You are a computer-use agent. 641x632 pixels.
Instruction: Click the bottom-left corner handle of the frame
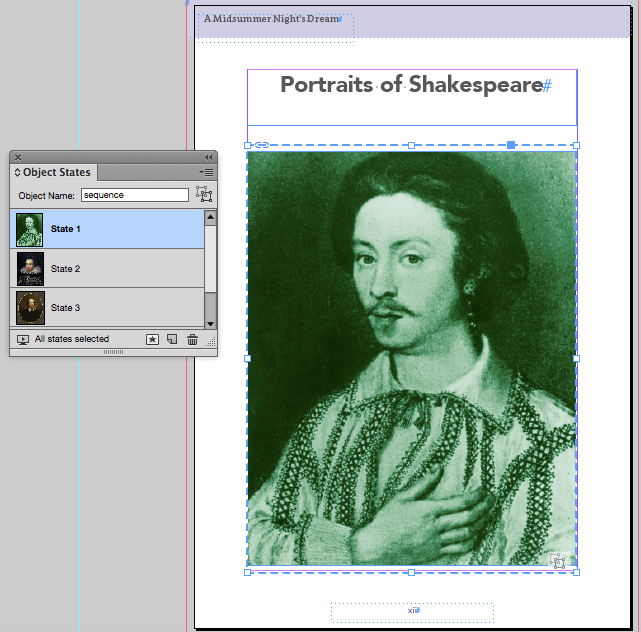[x=247, y=572]
